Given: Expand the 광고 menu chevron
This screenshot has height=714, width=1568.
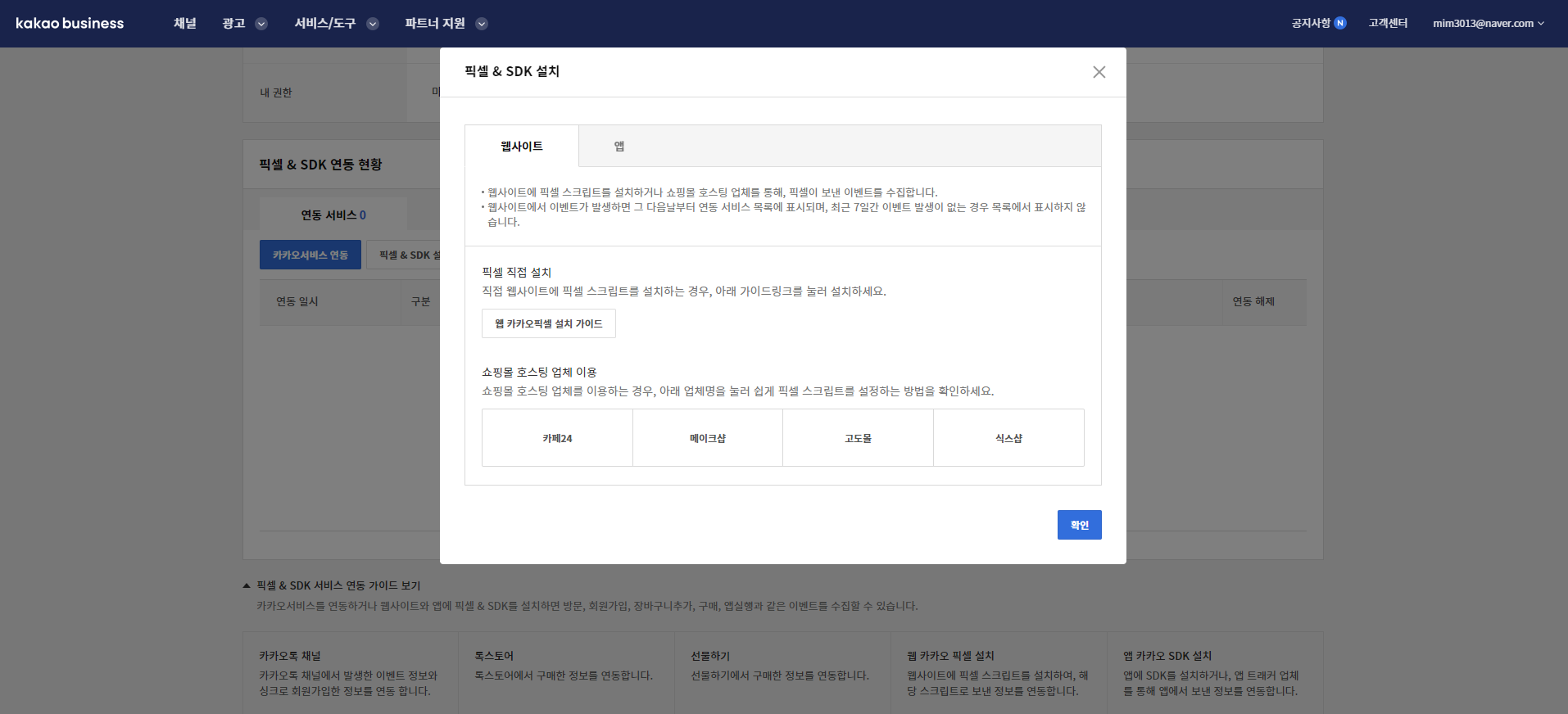Looking at the screenshot, I should click(x=261, y=24).
